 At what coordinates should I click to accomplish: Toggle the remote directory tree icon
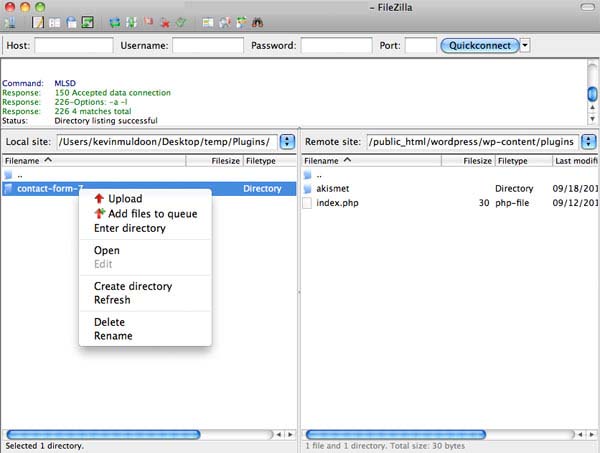coord(71,23)
